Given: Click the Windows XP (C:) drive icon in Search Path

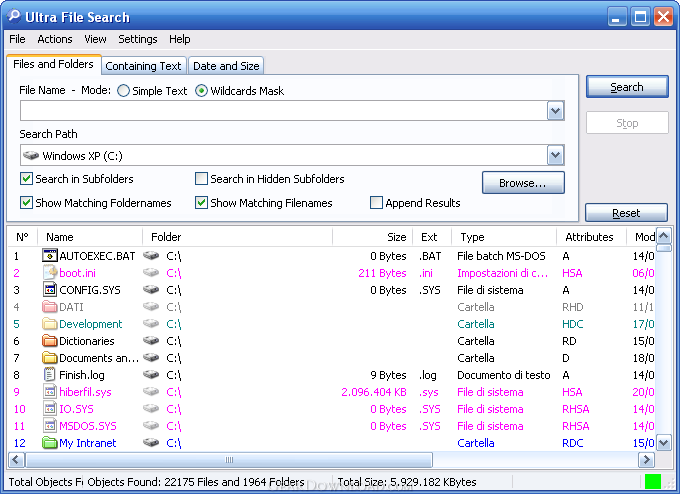Looking at the screenshot, I should pyautogui.click(x=31, y=155).
